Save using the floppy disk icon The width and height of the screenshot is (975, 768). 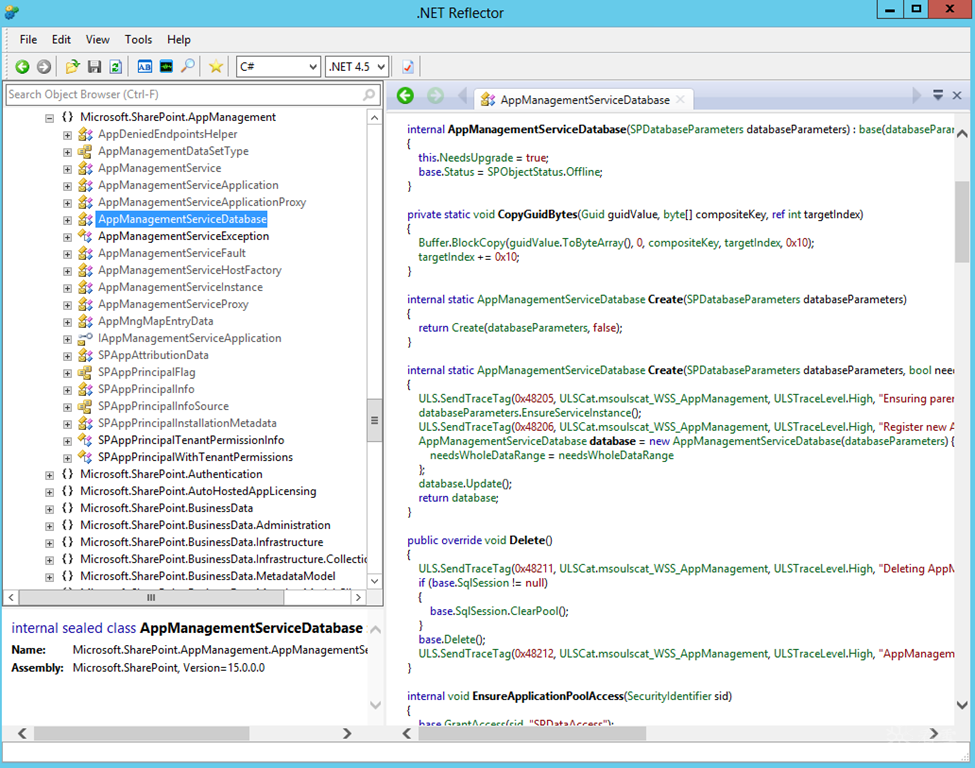coord(95,67)
